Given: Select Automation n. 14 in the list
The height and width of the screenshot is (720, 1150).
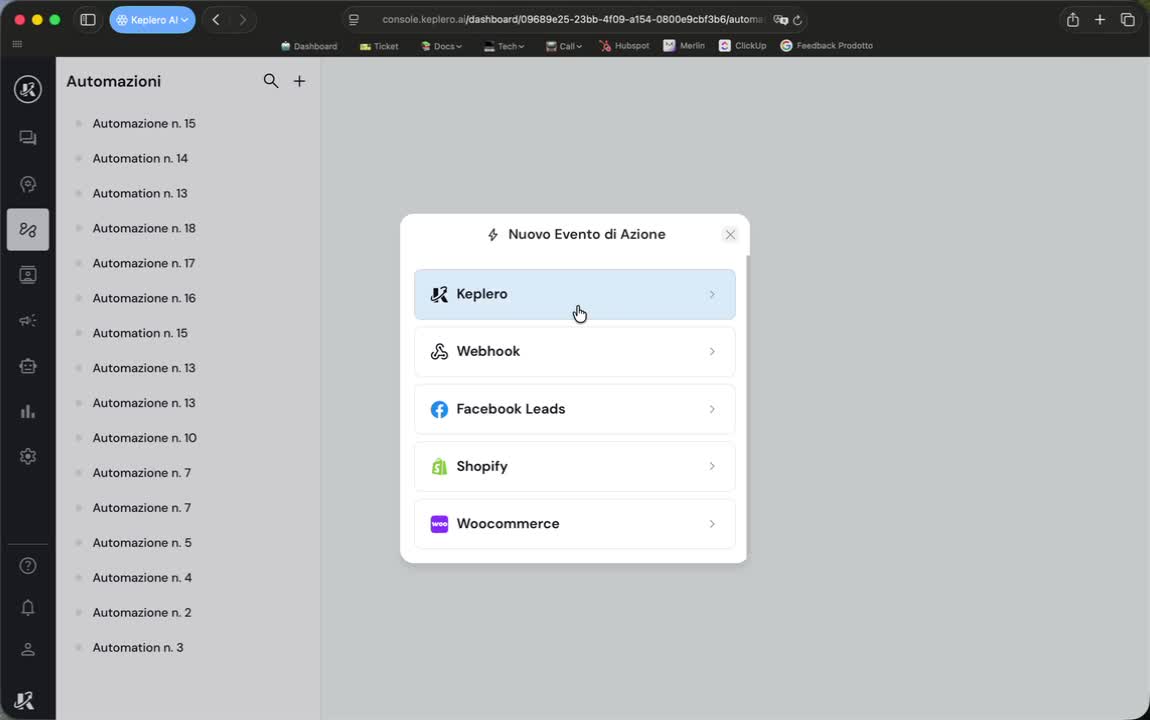Looking at the screenshot, I should pyautogui.click(x=140, y=158).
